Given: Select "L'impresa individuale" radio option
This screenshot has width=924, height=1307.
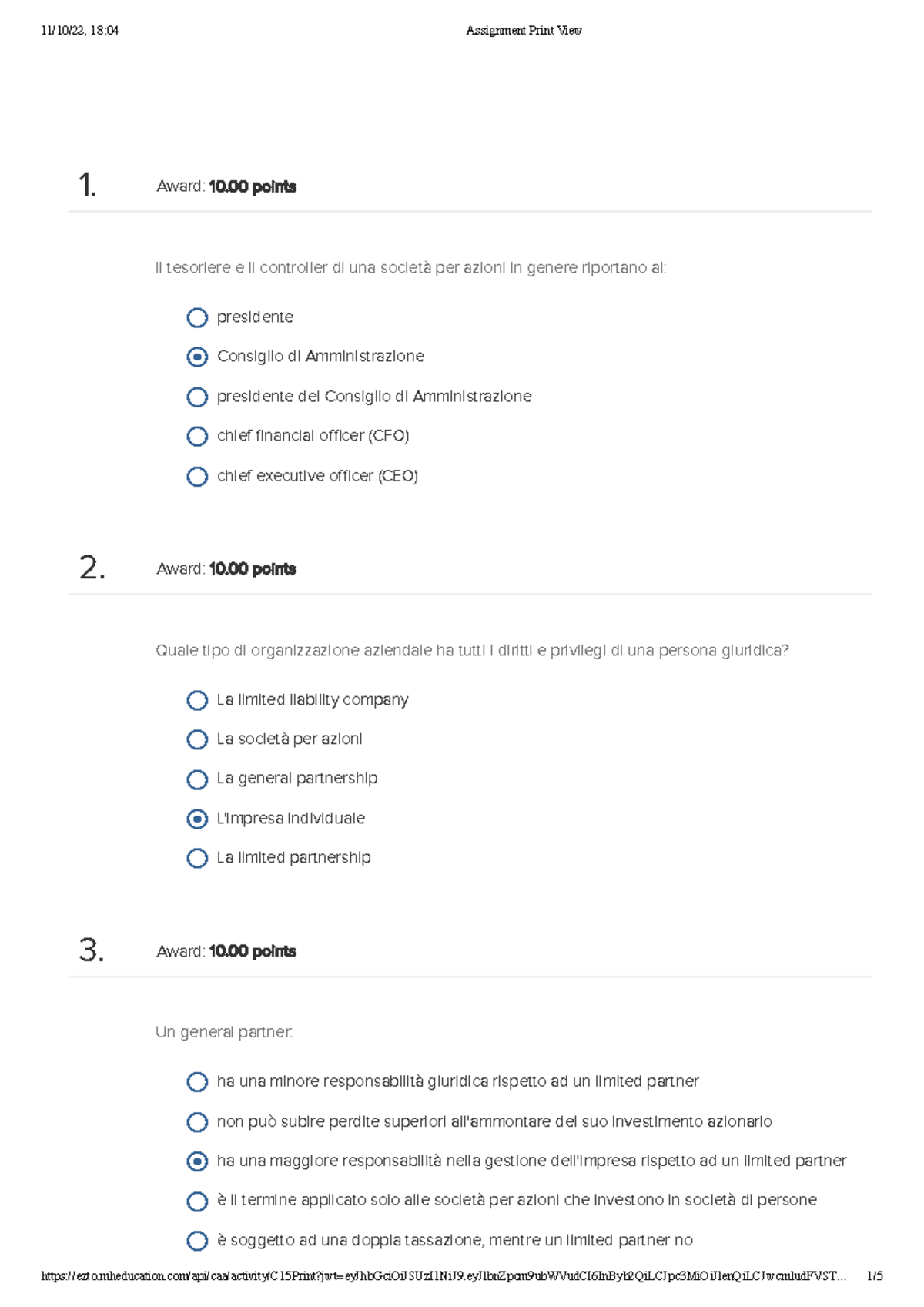Looking at the screenshot, I should [197, 819].
